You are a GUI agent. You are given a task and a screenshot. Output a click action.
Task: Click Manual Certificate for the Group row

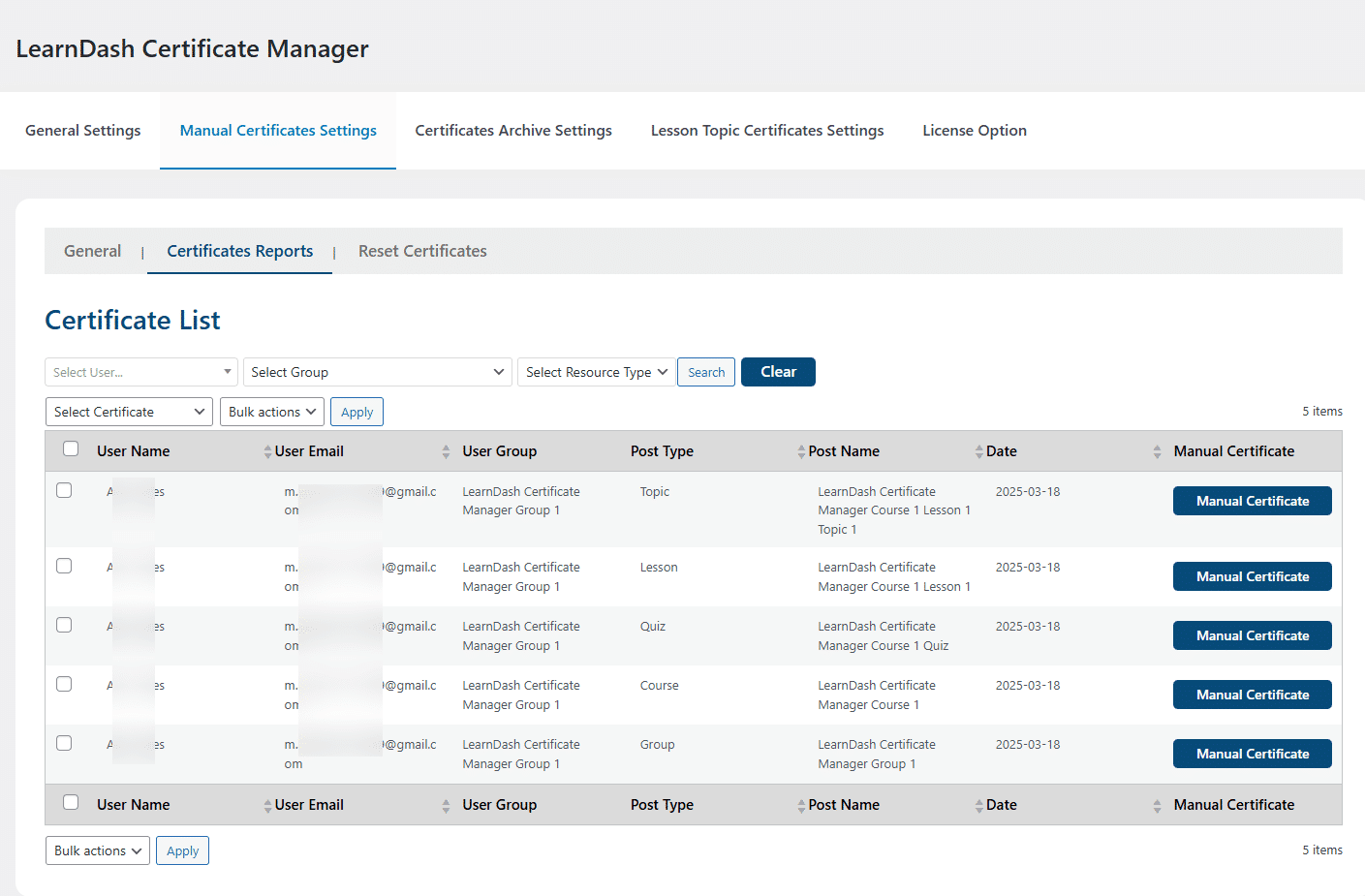(x=1253, y=754)
